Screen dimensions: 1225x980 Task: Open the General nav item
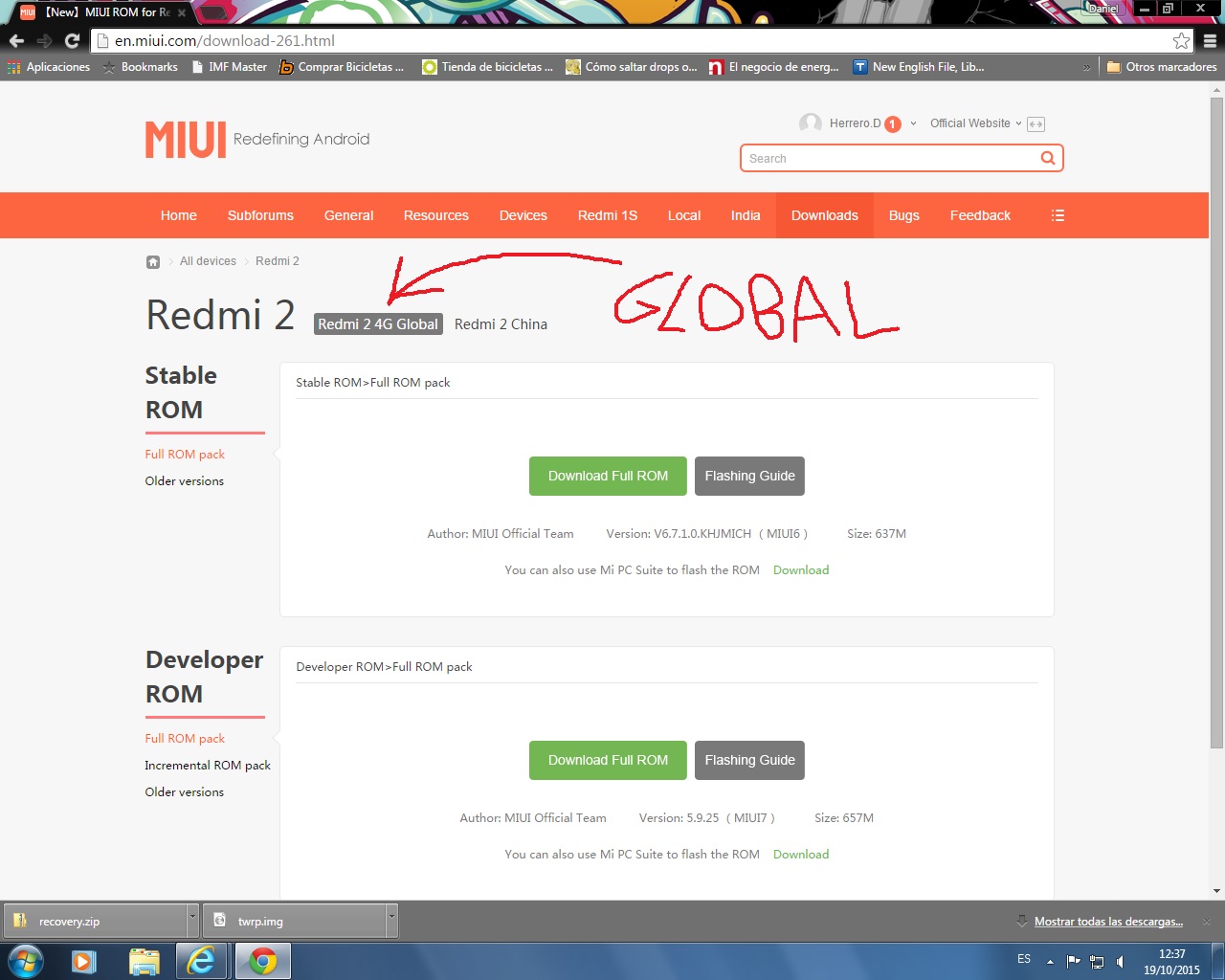pyautogui.click(x=348, y=215)
